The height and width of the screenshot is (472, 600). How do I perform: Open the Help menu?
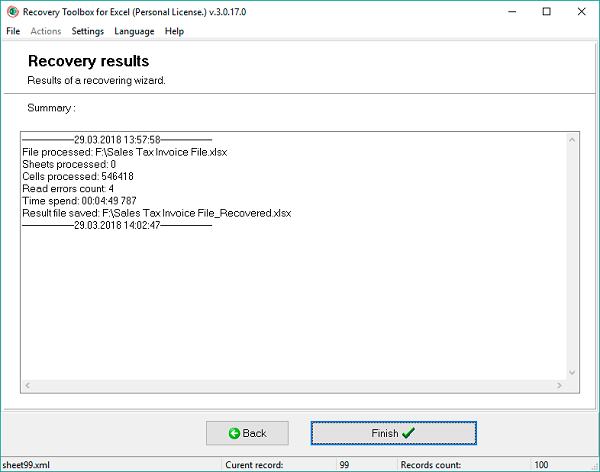tap(174, 31)
